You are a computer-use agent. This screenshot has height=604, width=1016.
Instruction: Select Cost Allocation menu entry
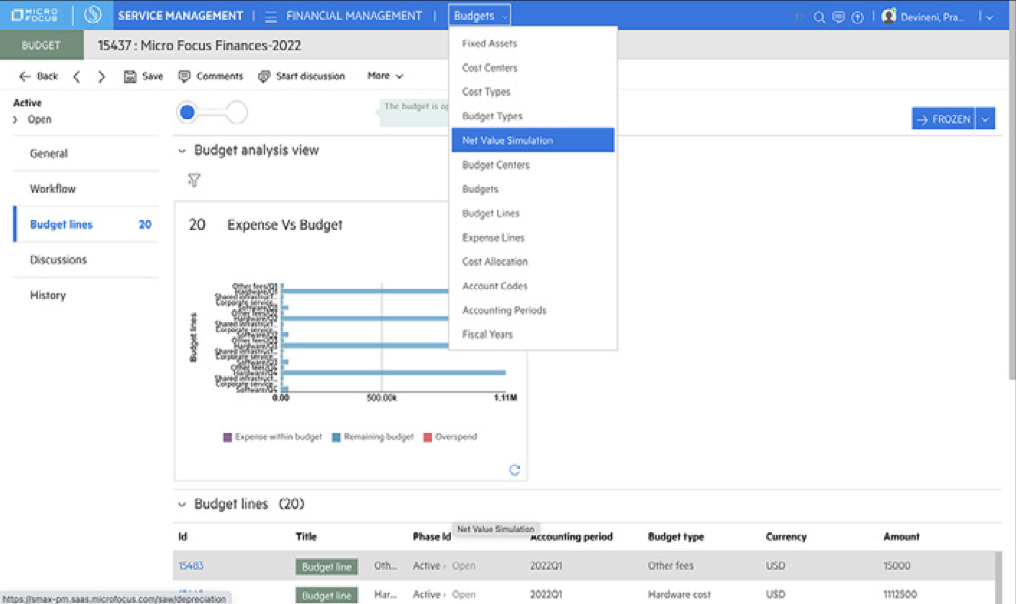pyautogui.click(x=533, y=261)
